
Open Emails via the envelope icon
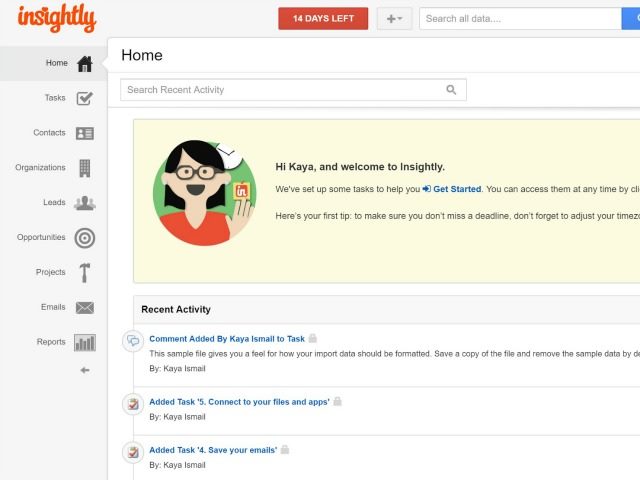[x=85, y=308]
